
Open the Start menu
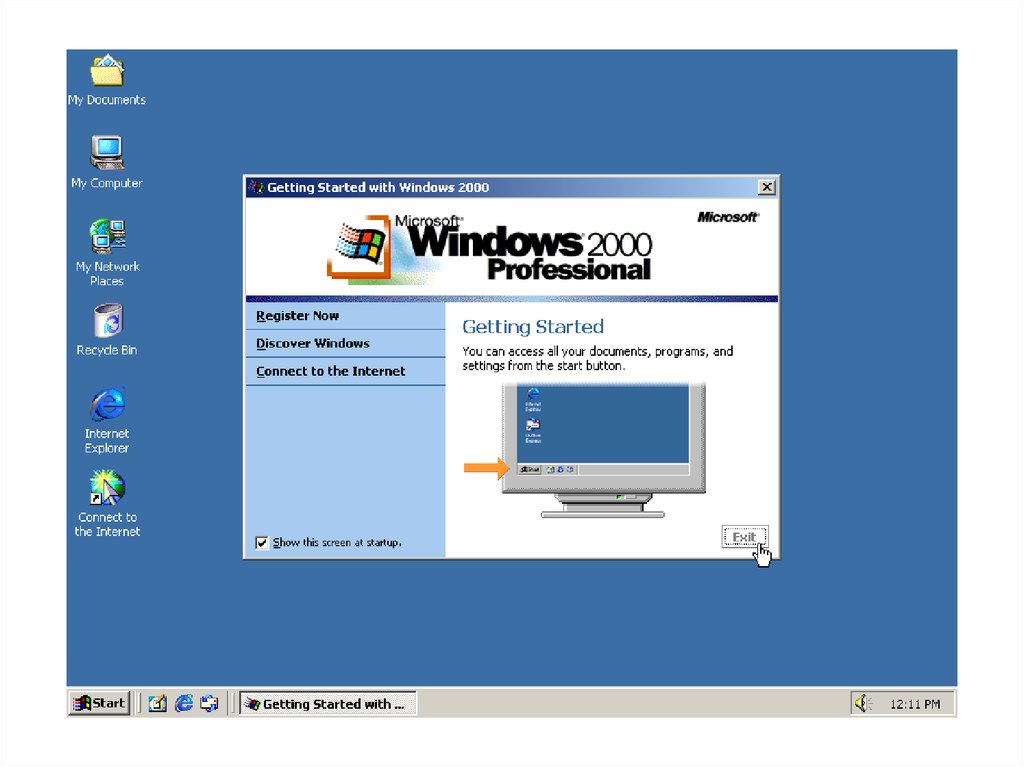(x=99, y=704)
